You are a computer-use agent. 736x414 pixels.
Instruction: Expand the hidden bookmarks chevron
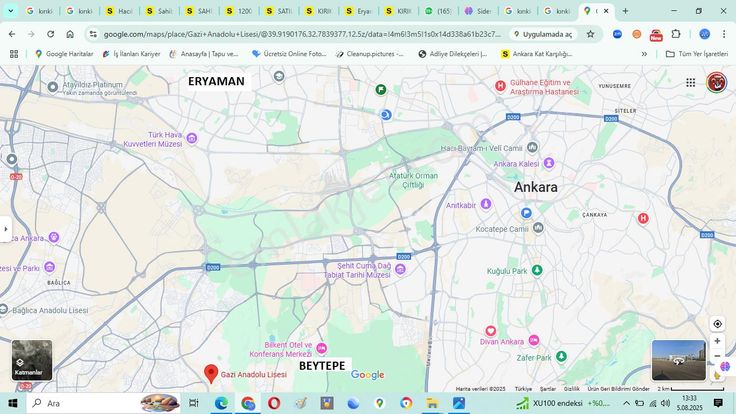coord(644,54)
